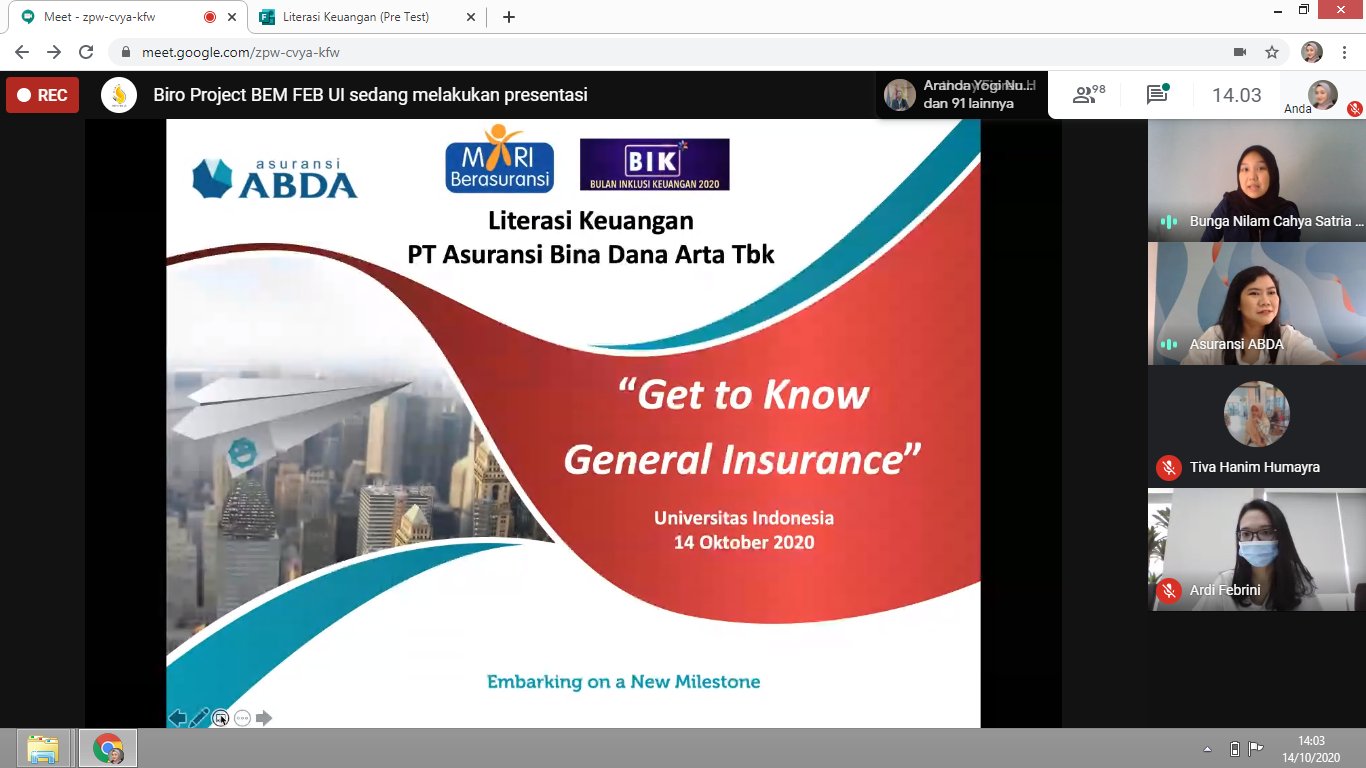
Task: Click Asuransi ABDA's speaking audio indicator
Action: [1168, 344]
